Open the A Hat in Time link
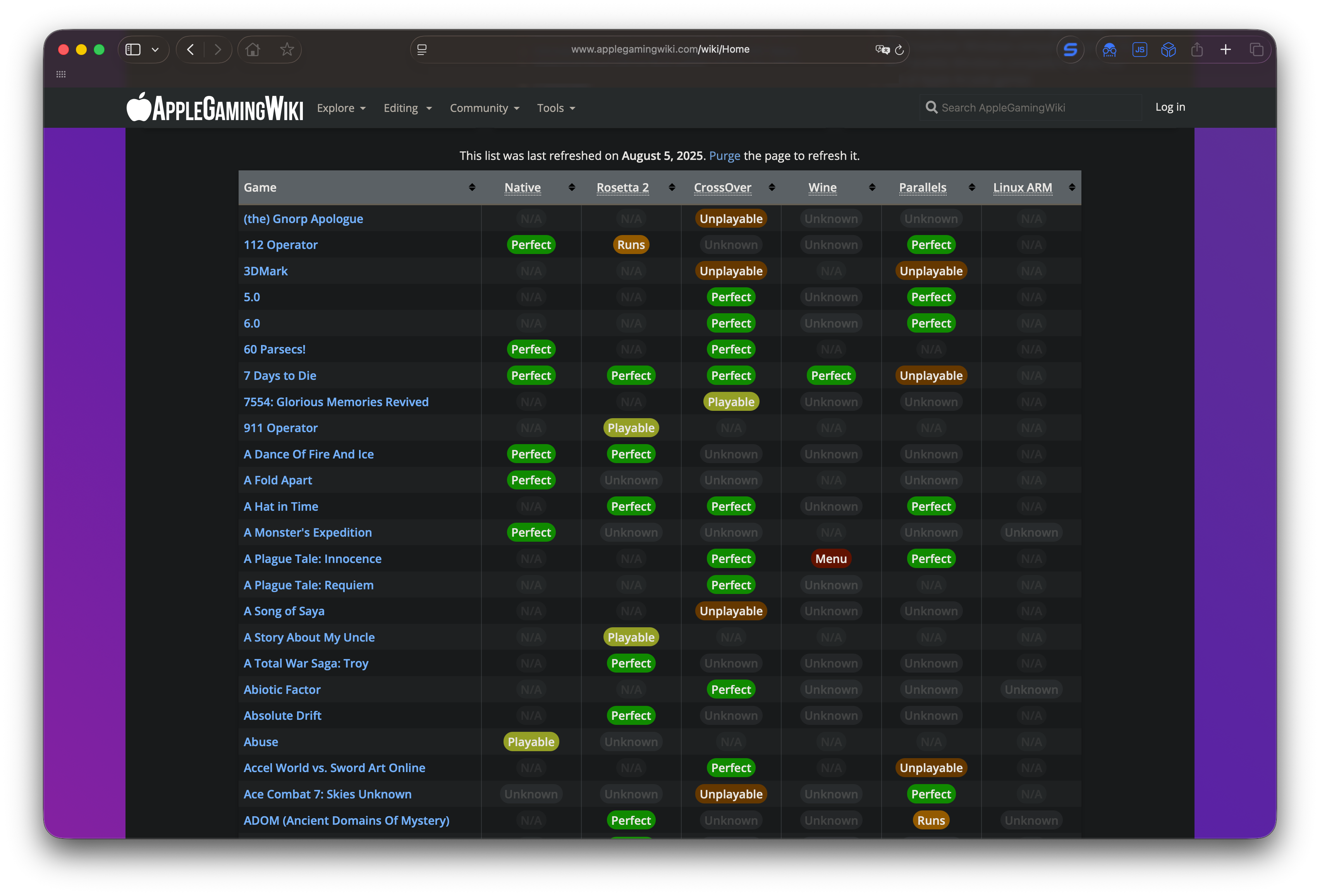 [x=281, y=506]
